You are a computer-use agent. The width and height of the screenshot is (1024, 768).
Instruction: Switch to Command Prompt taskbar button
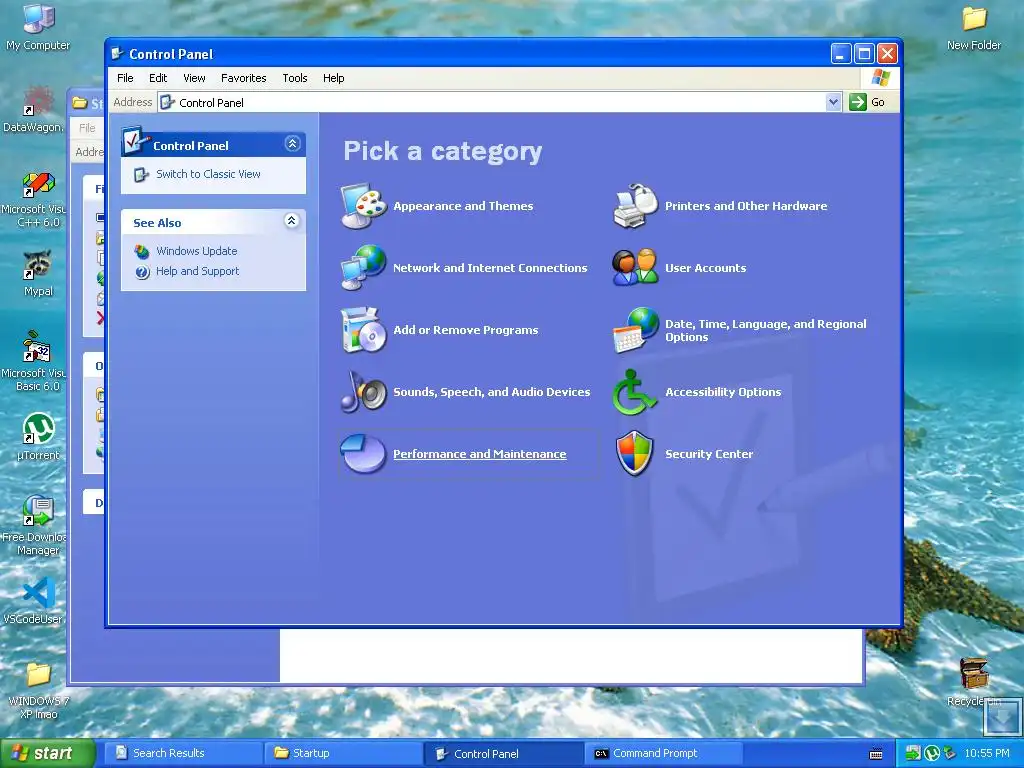tap(664, 753)
